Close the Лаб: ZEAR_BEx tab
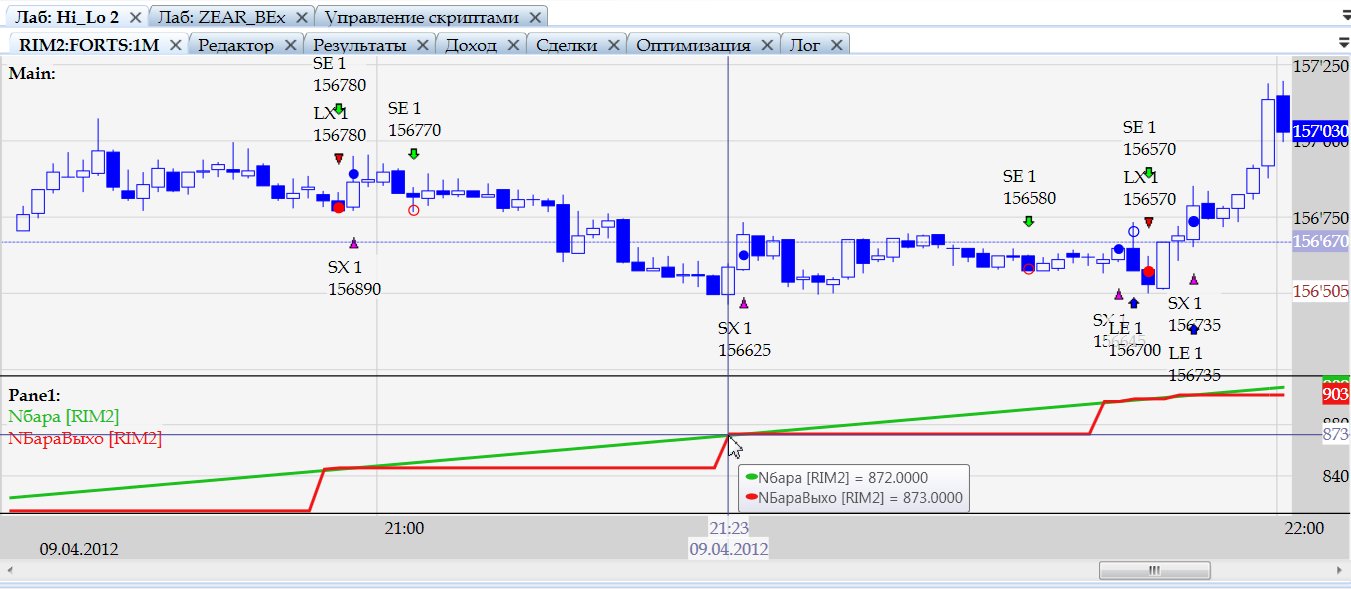 [303, 18]
